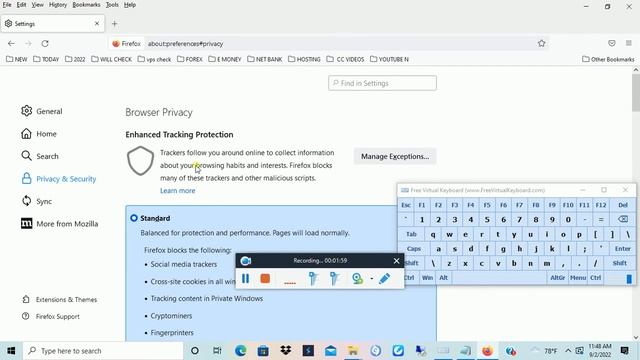Click the webcam zoom icon in recorder

[x=358, y=278]
